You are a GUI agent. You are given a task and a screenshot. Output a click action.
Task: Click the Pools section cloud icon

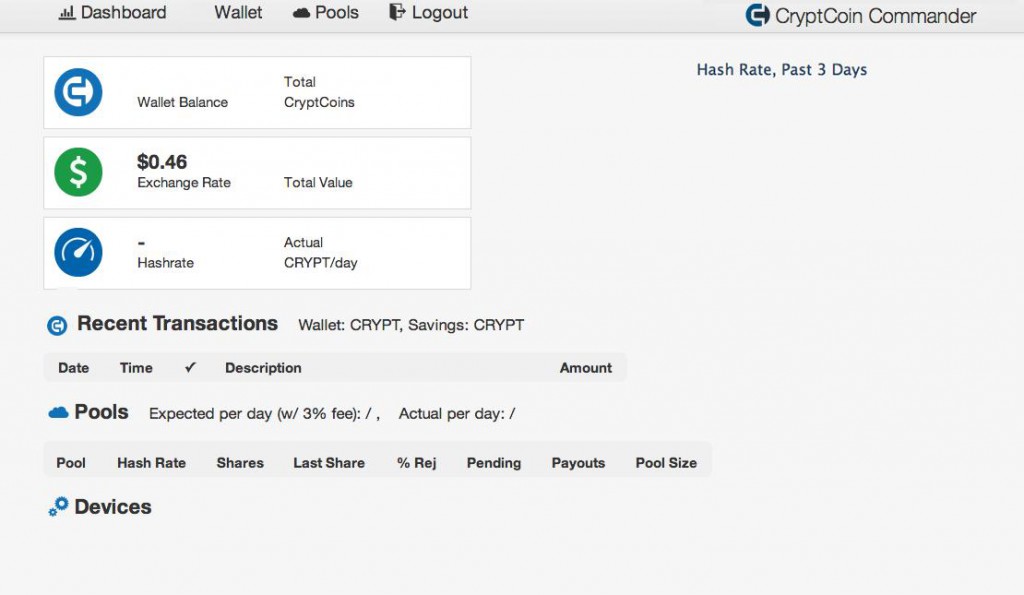tap(58, 412)
